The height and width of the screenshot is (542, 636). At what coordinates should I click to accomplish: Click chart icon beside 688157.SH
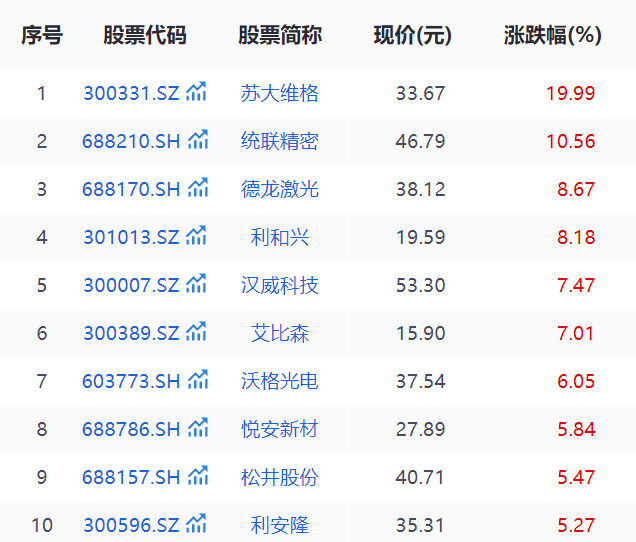point(198,477)
